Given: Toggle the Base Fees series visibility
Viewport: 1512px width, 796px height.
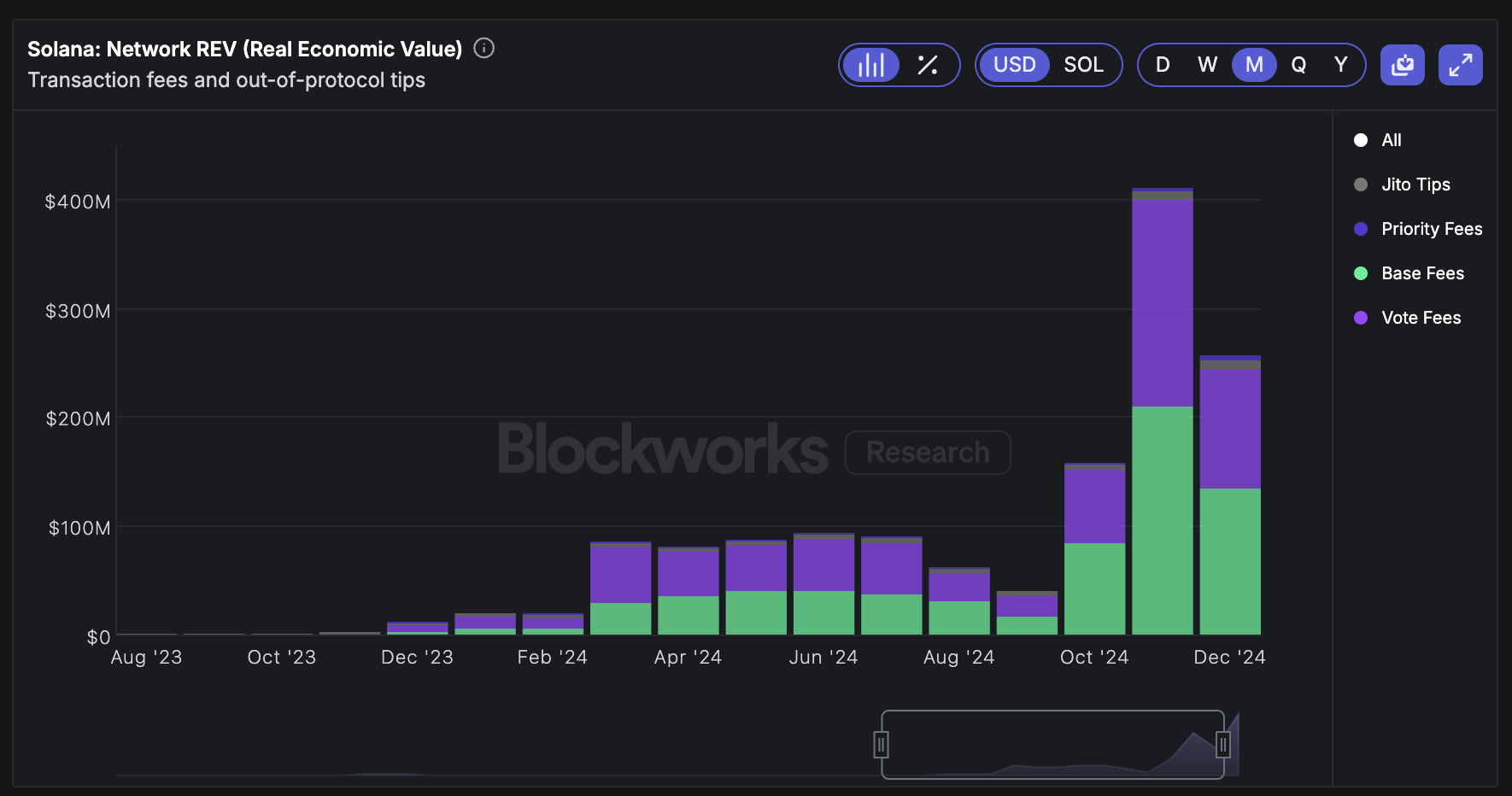Looking at the screenshot, I should coord(1360,272).
